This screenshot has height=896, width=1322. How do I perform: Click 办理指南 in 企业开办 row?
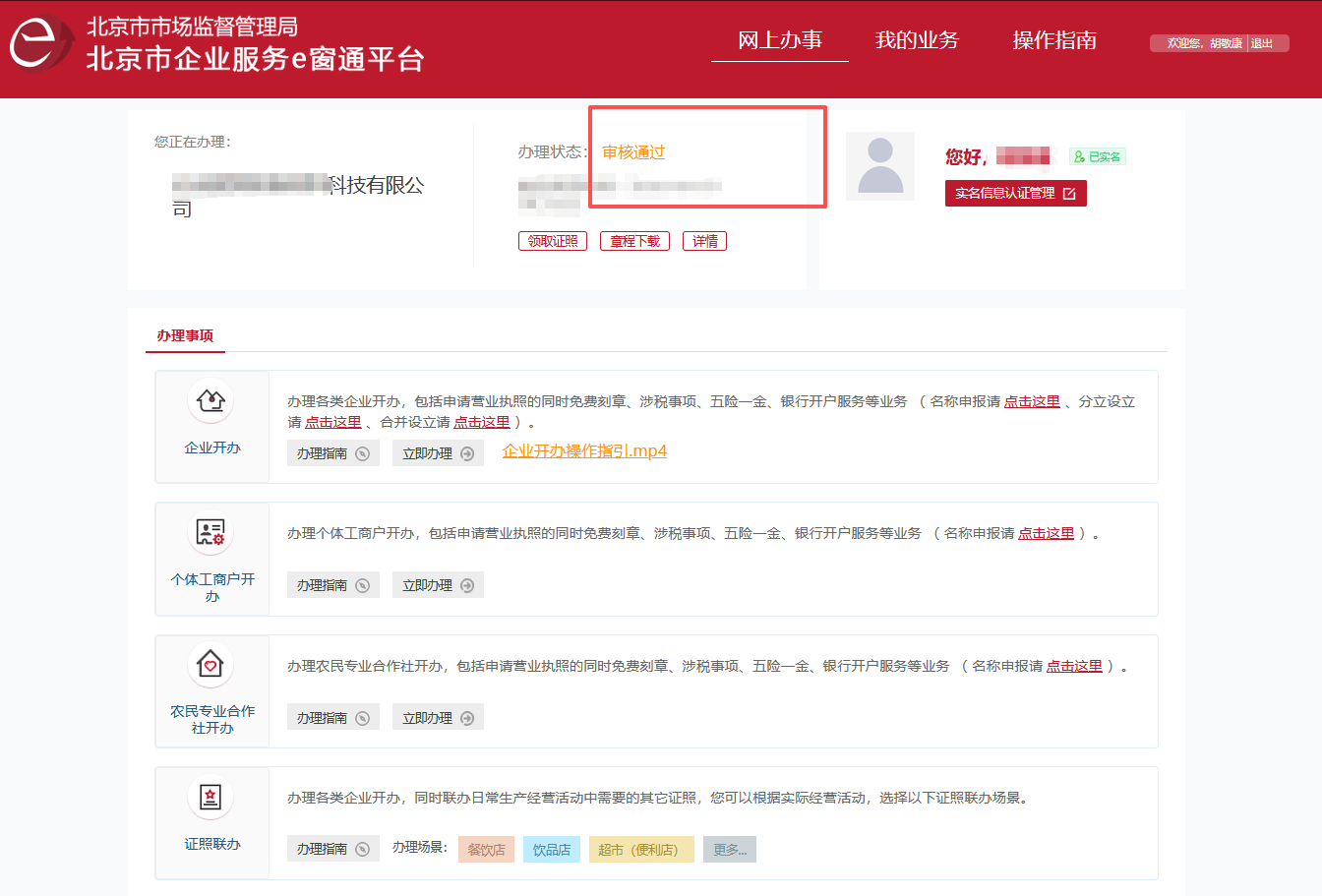333,453
